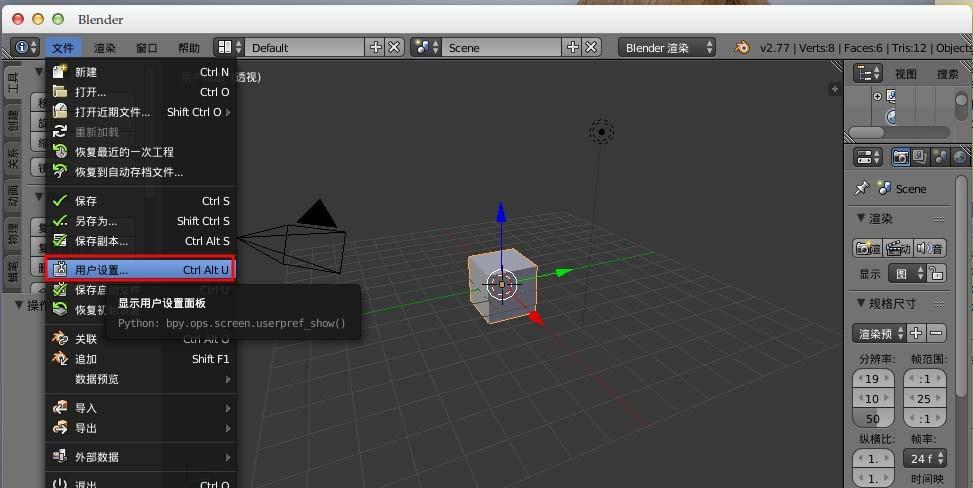Screen dimensions: 973x488
Task: Choose 新建 from the file menu
Action: tap(141, 72)
